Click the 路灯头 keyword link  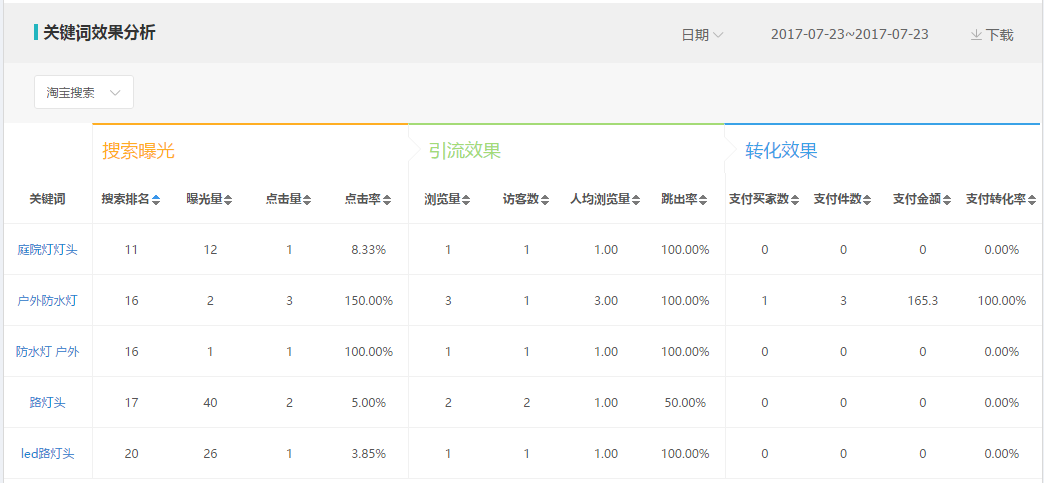[47, 403]
